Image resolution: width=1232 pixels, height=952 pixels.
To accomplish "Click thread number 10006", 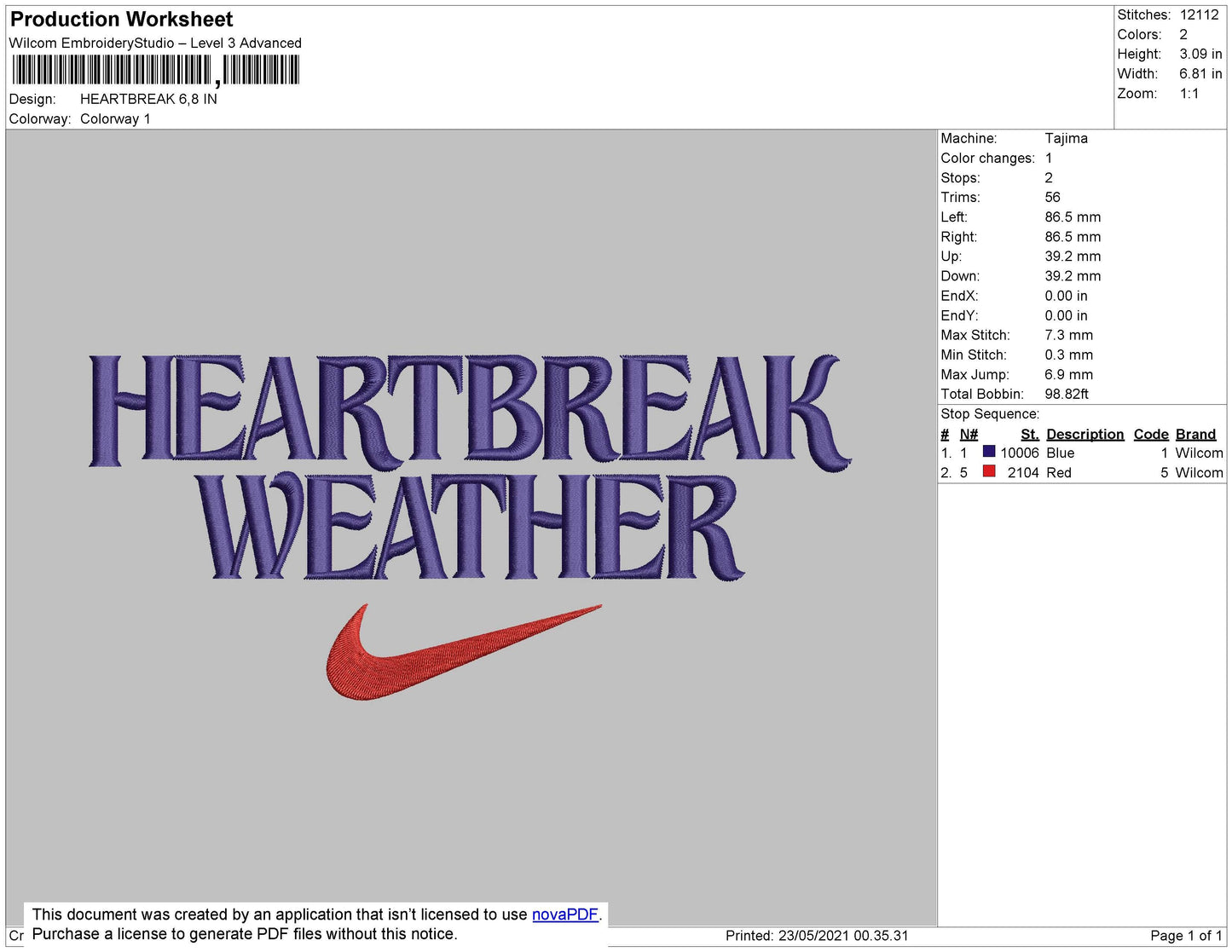I will 1020,453.
